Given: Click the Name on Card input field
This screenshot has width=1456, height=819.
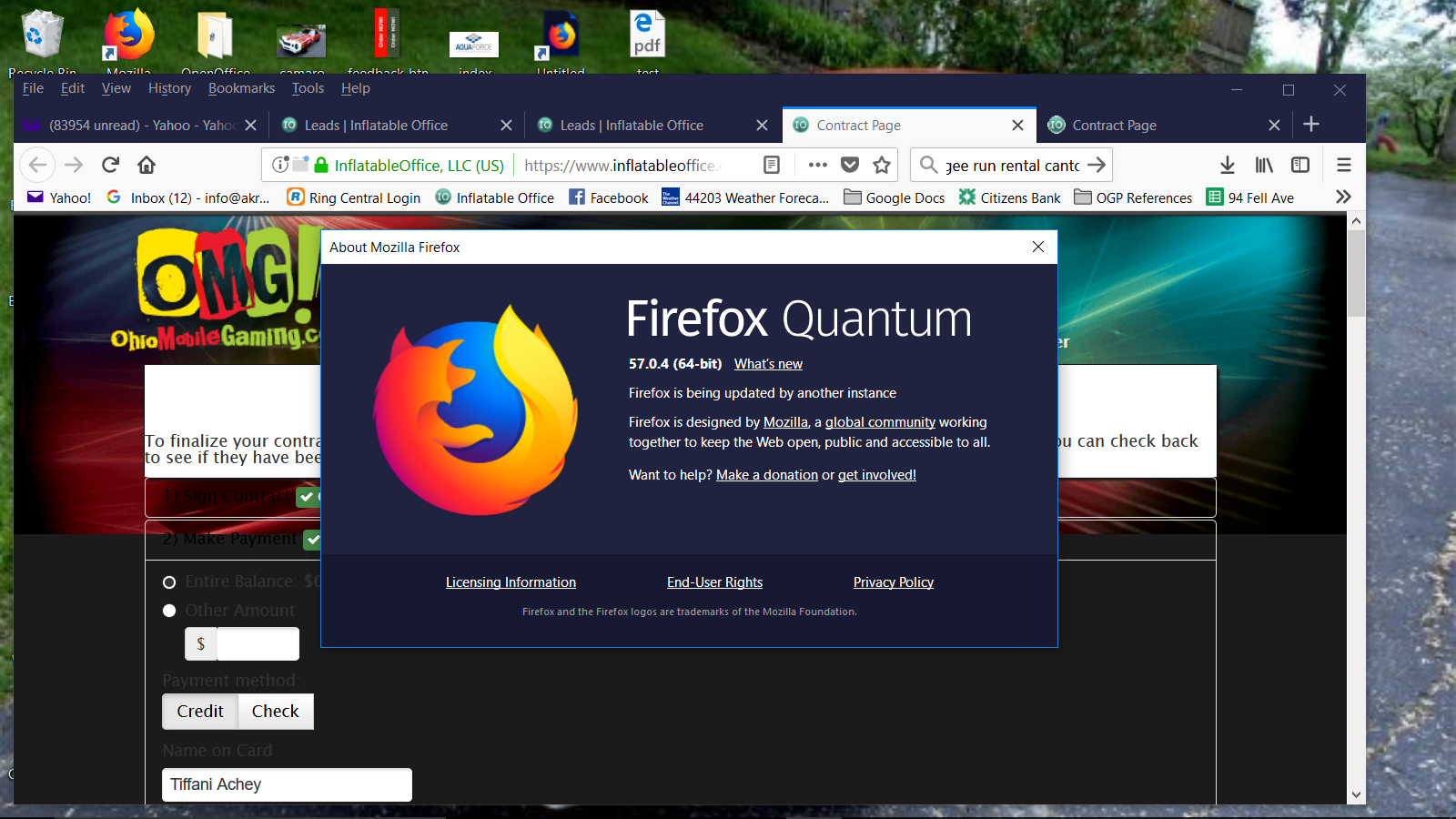Looking at the screenshot, I should point(287,784).
